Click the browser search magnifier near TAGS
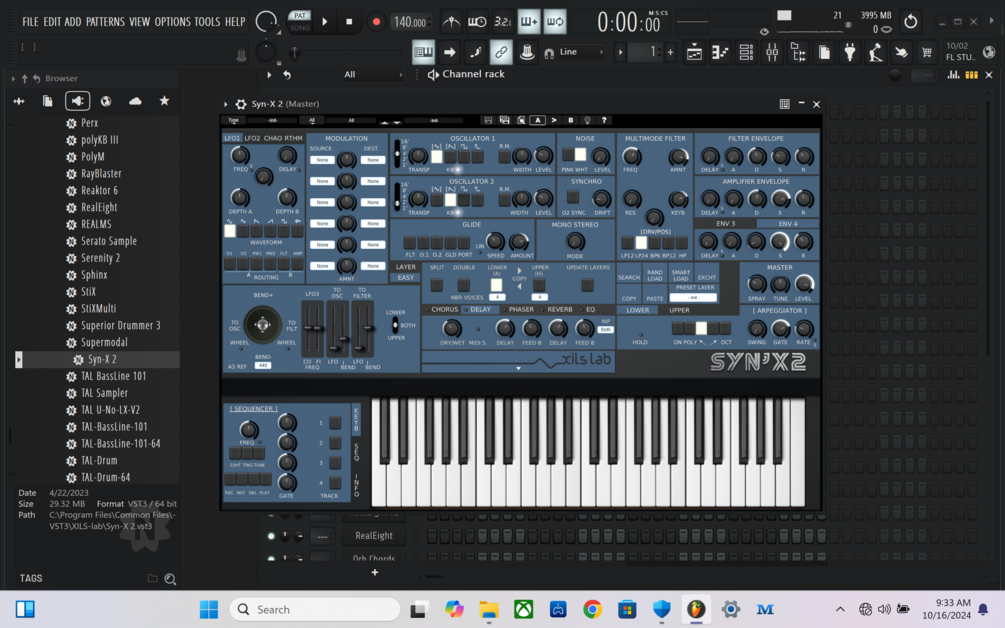Image resolution: width=1005 pixels, height=628 pixels. [x=170, y=579]
